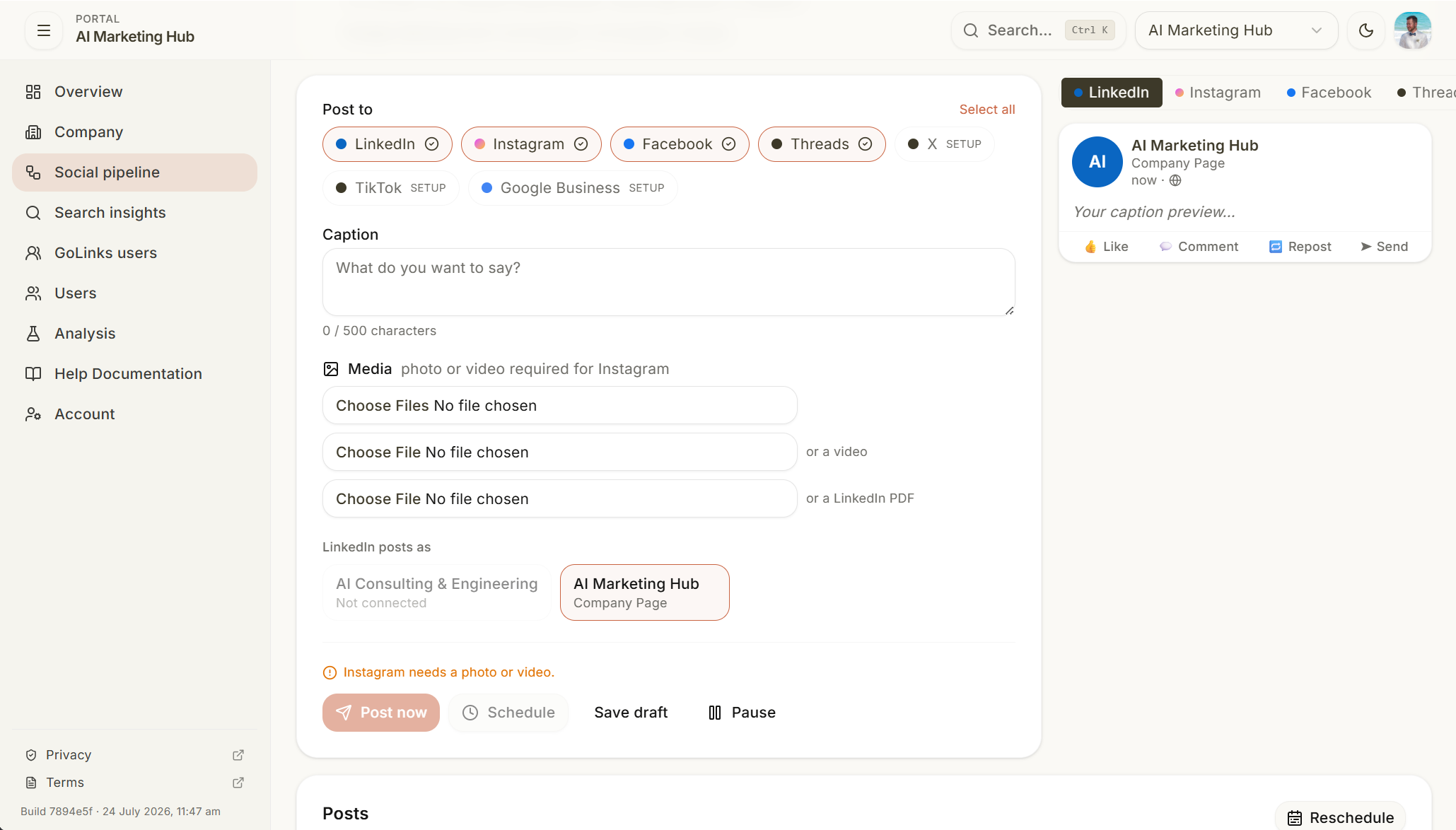Click Save draft

click(631, 713)
